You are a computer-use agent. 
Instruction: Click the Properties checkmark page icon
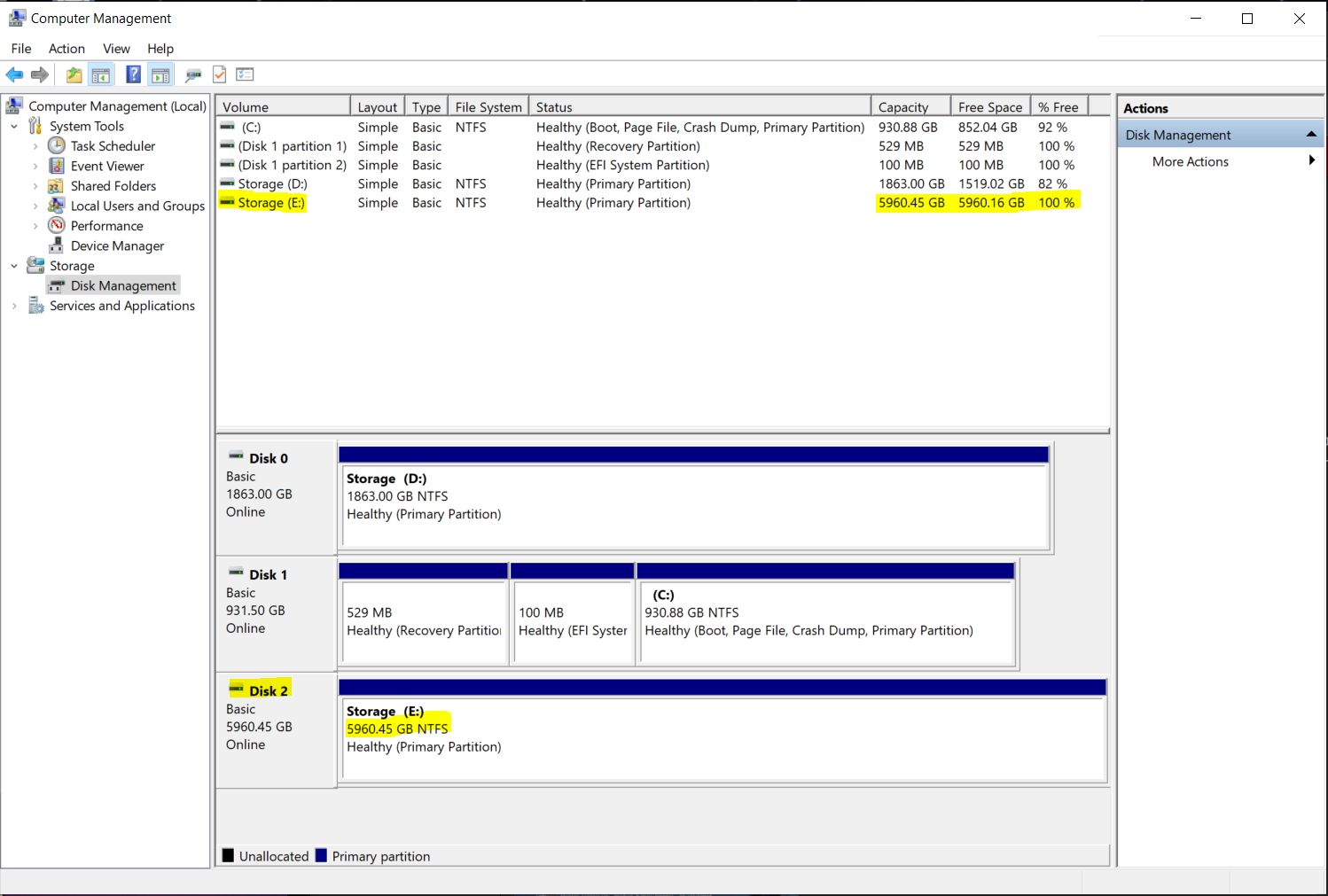[x=220, y=75]
